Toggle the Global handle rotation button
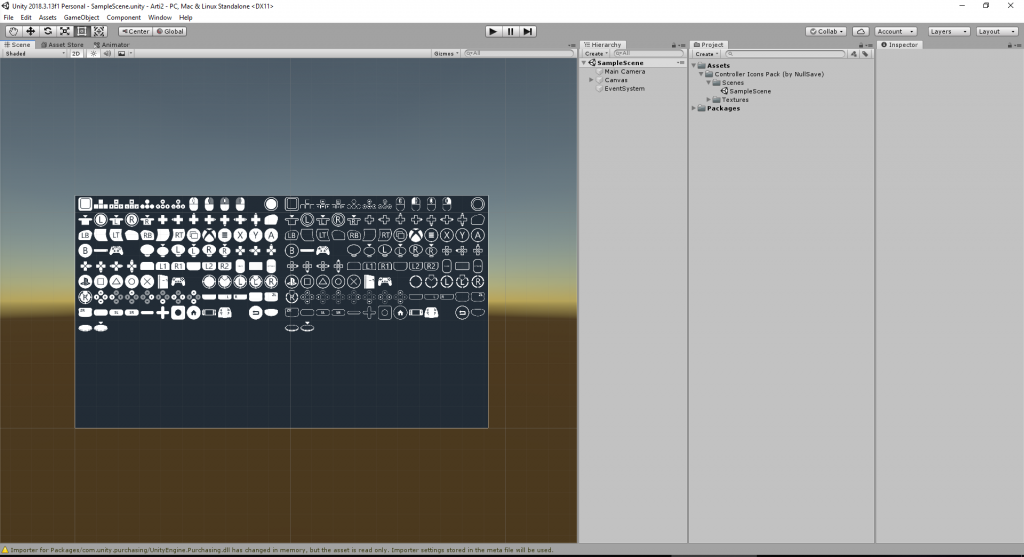 click(x=170, y=31)
